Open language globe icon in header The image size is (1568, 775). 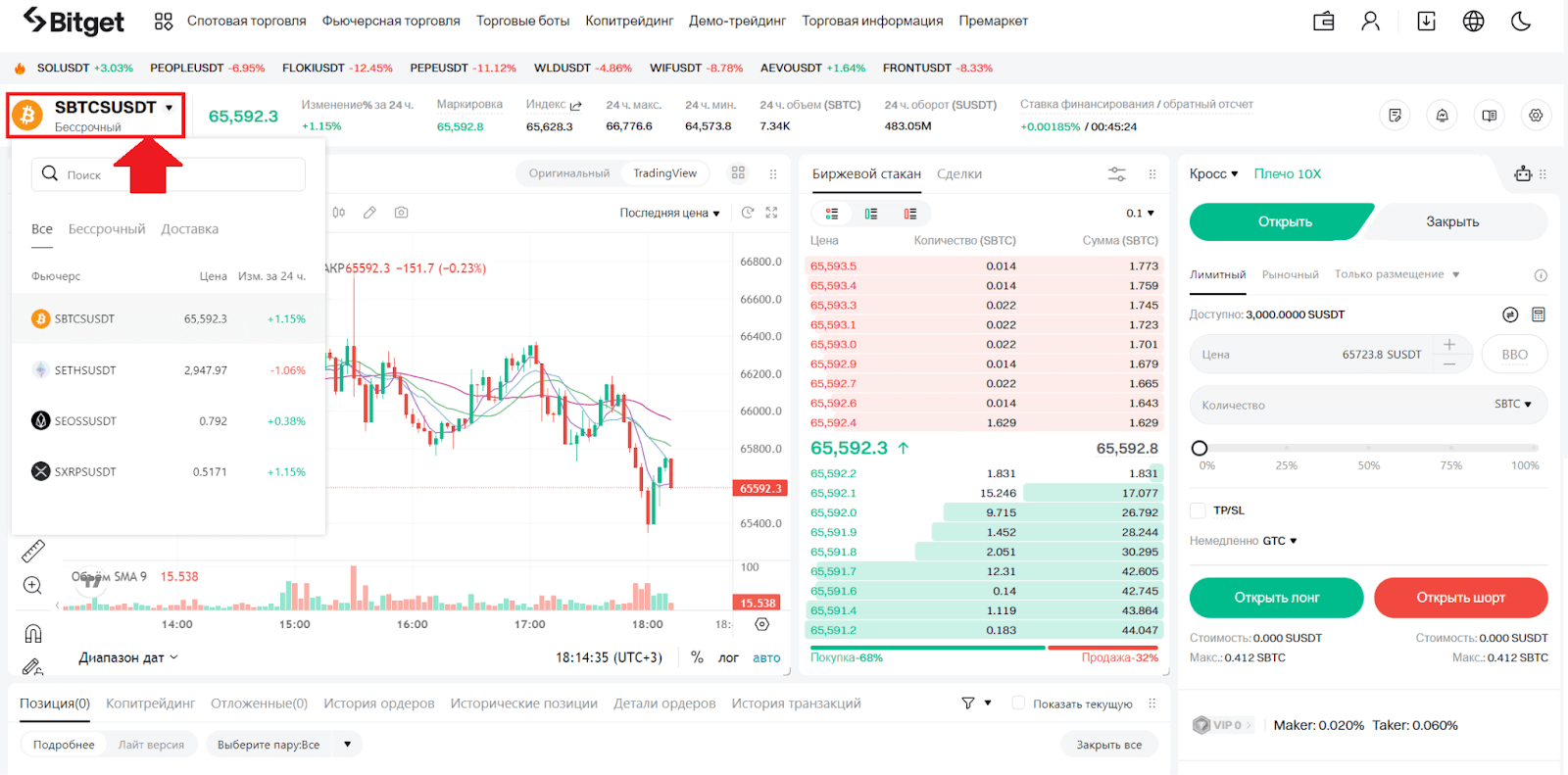pyautogui.click(x=1473, y=22)
